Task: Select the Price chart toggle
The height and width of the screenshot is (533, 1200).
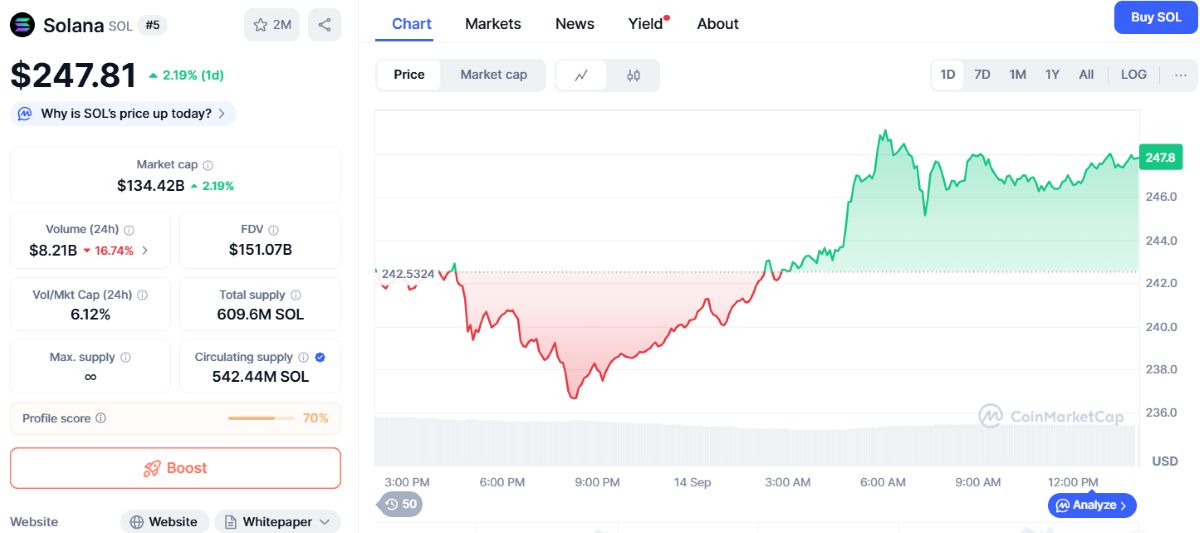Action: 409,75
